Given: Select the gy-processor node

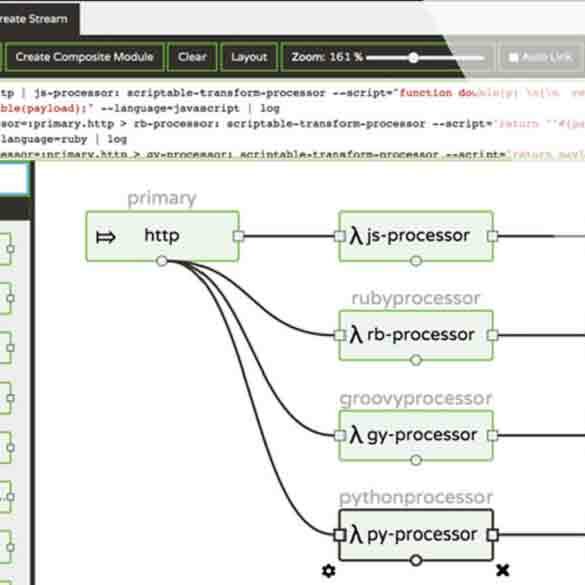Looking at the screenshot, I should [416, 435].
